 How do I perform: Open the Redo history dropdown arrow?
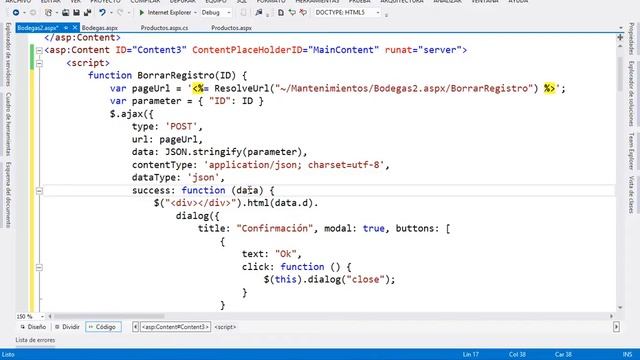click(x=129, y=13)
